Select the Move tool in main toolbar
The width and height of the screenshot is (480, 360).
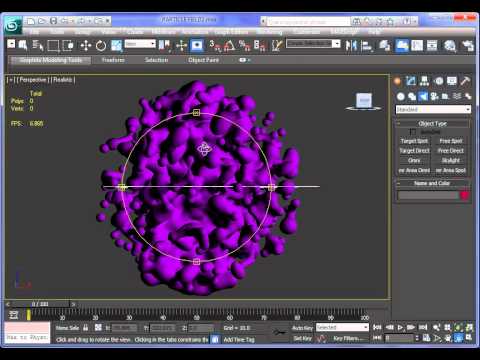(86, 45)
